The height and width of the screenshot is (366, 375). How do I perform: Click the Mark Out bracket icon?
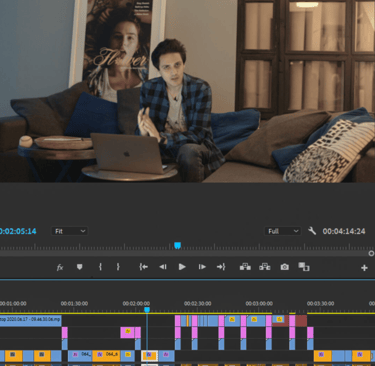tap(118, 267)
